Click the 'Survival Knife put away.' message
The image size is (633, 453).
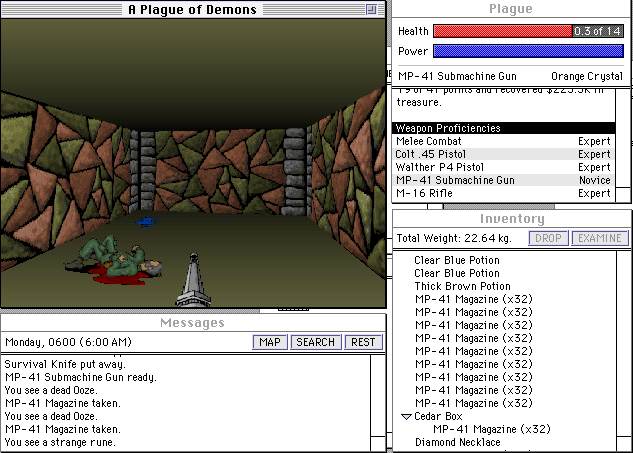pyautogui.click(x=65, y=364)
